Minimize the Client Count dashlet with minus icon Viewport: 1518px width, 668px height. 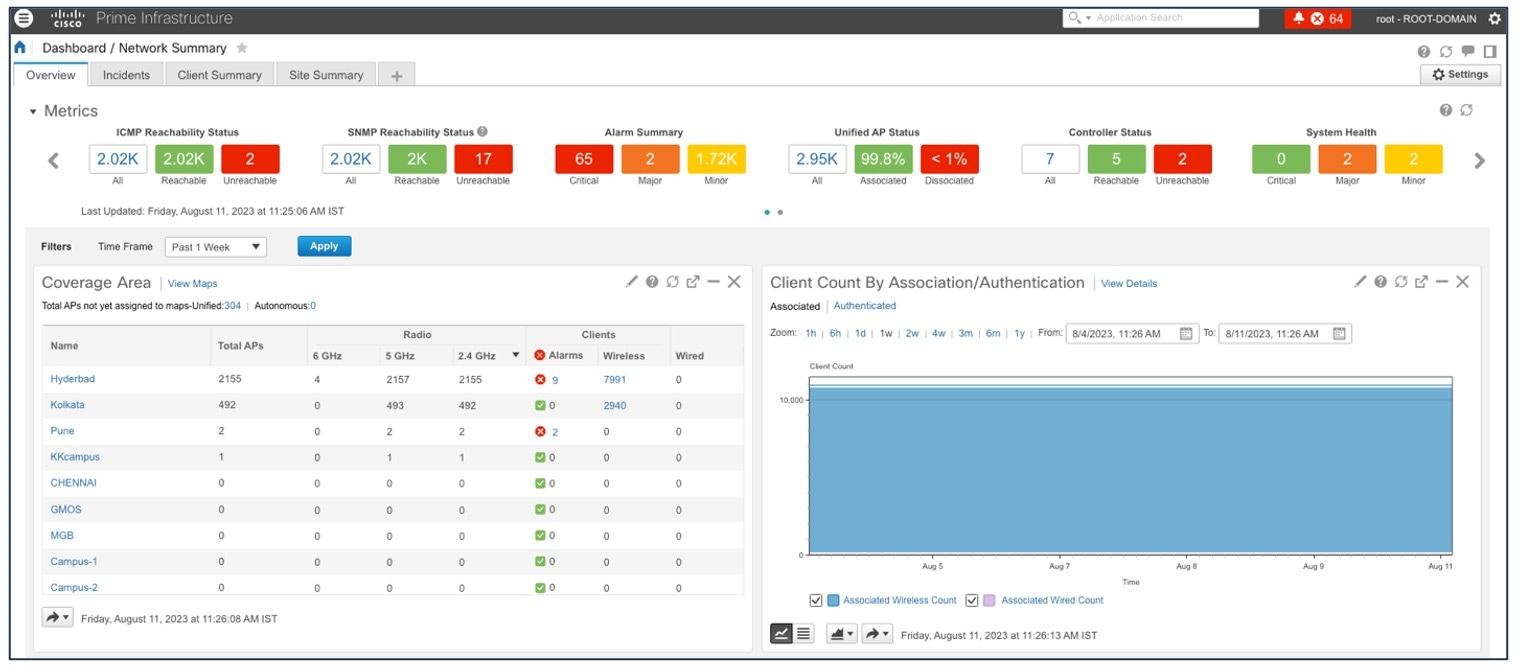[1441, 282]
